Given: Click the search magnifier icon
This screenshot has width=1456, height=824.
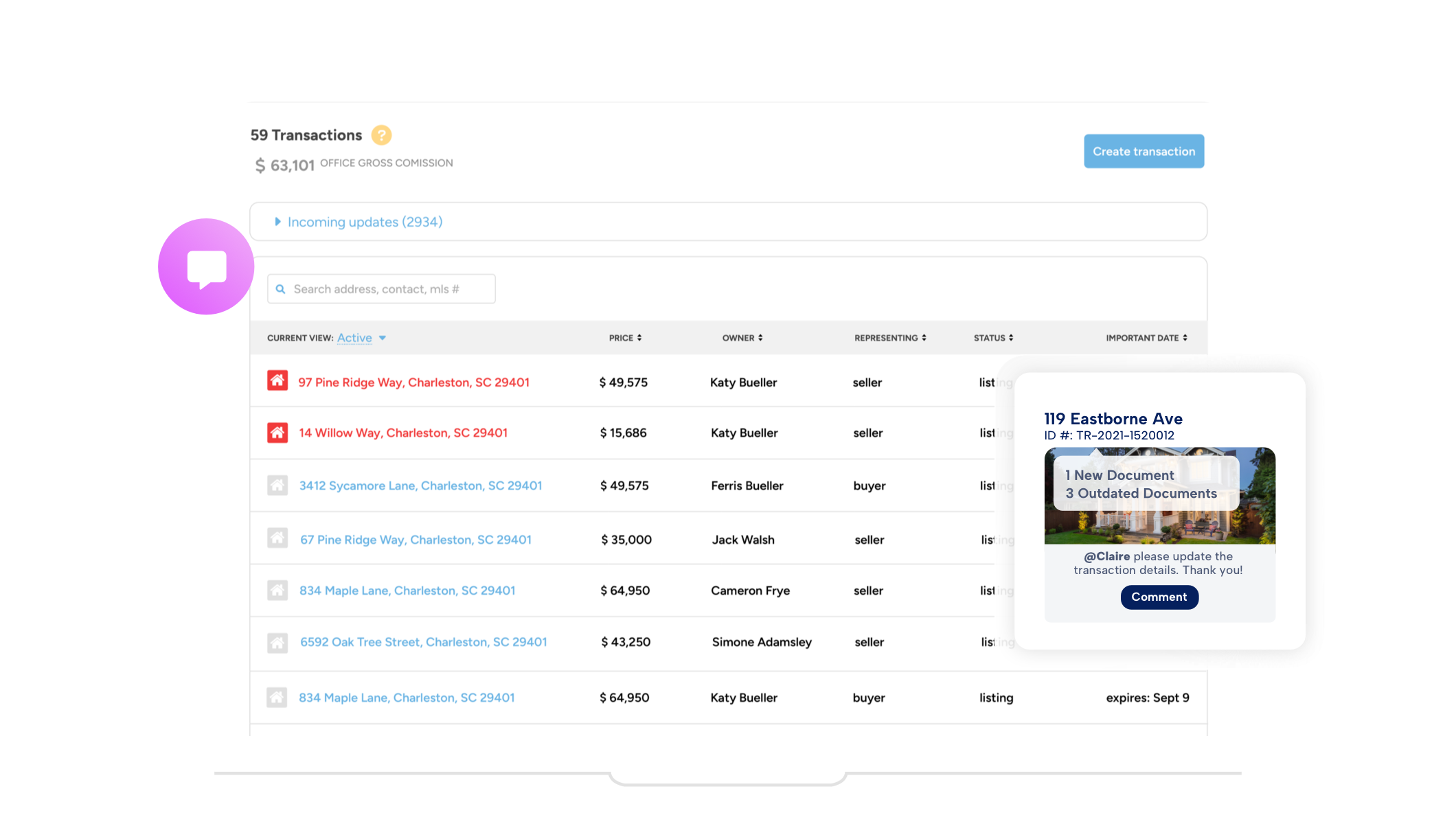Looking at the screenshot, I should [281, 289].
